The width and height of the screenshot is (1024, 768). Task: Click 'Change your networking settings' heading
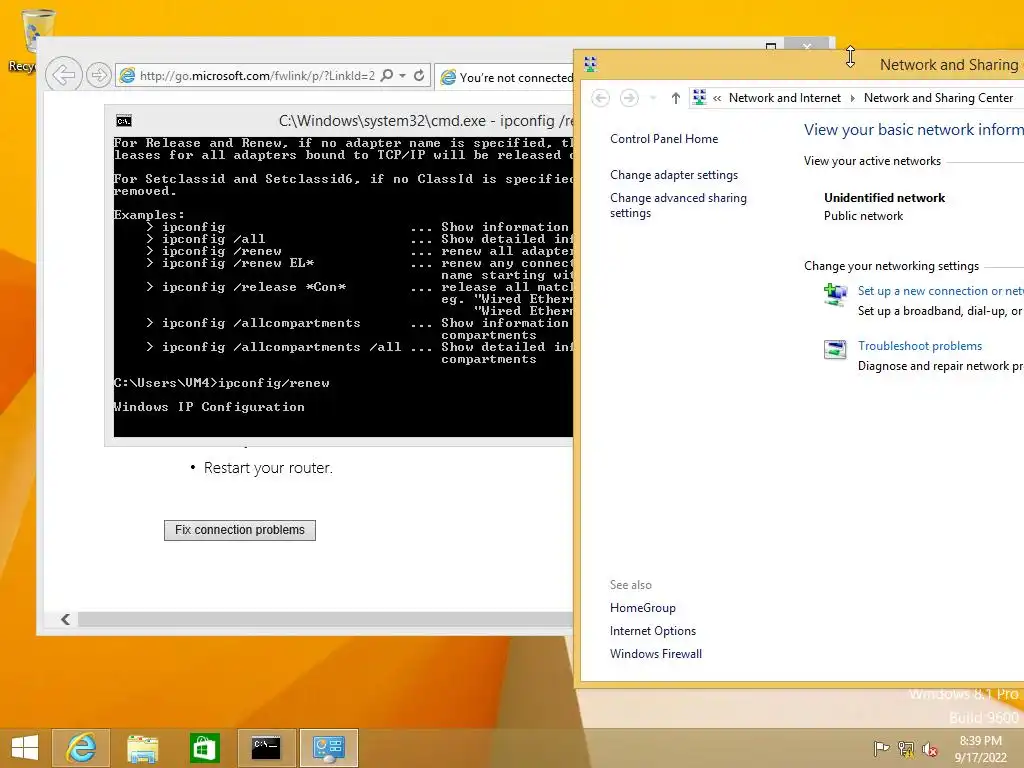click(891, 266)
